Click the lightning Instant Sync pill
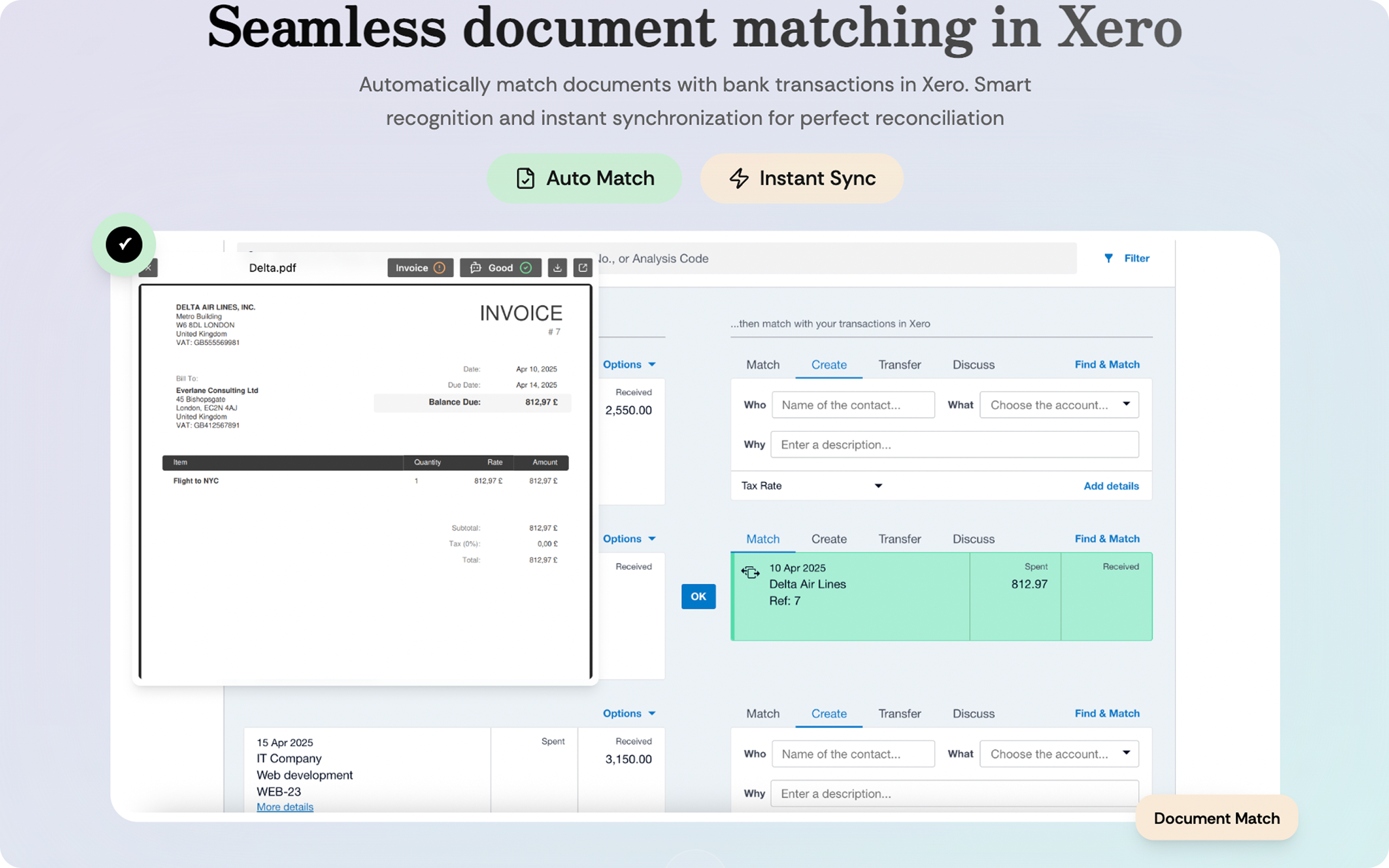Screen dimensions: 1389x868 point(801,178)
